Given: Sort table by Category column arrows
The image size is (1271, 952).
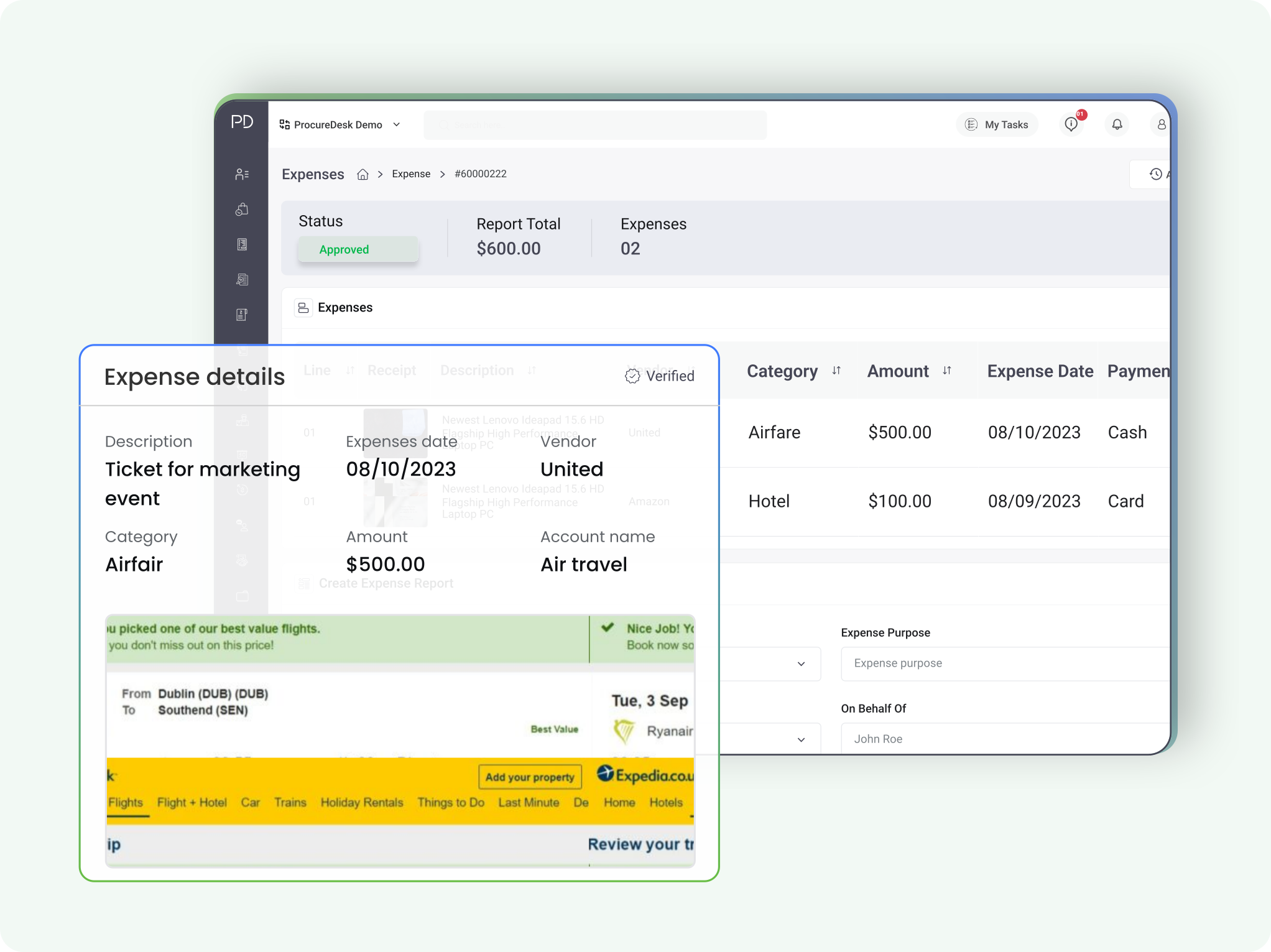Looking at the screenshot, I should click(x=836, y=371).
